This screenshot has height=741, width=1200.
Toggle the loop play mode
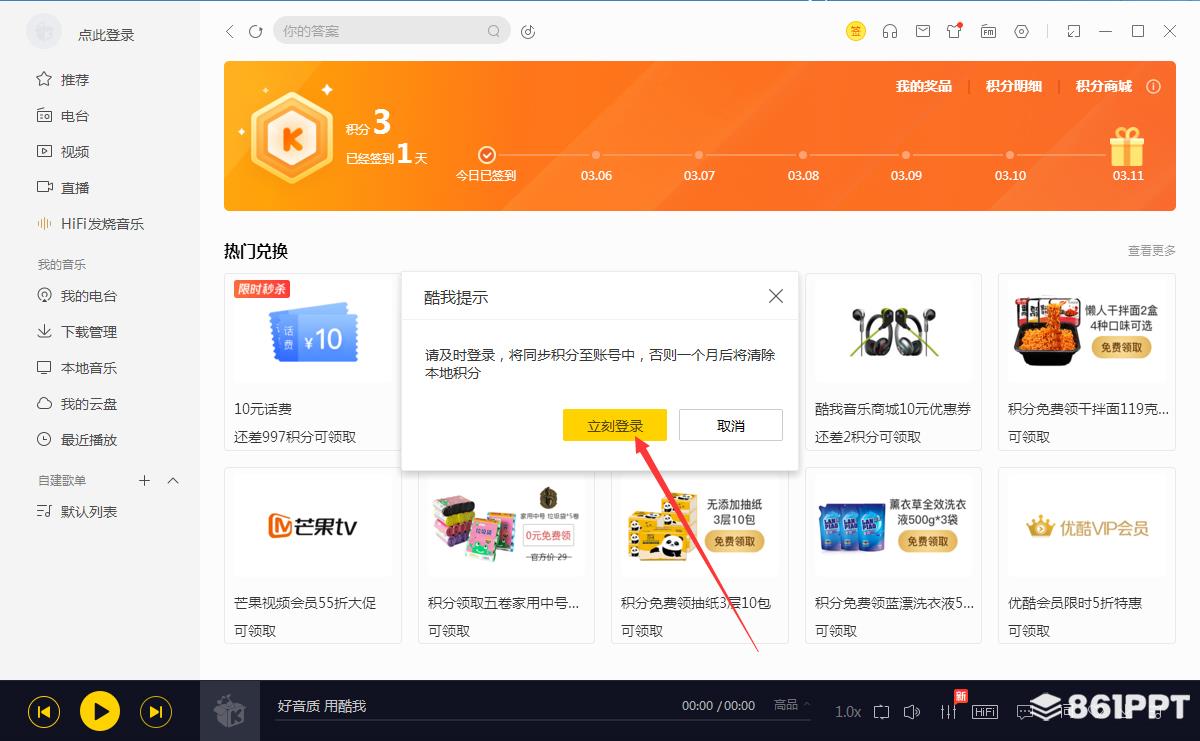(881, 711)
